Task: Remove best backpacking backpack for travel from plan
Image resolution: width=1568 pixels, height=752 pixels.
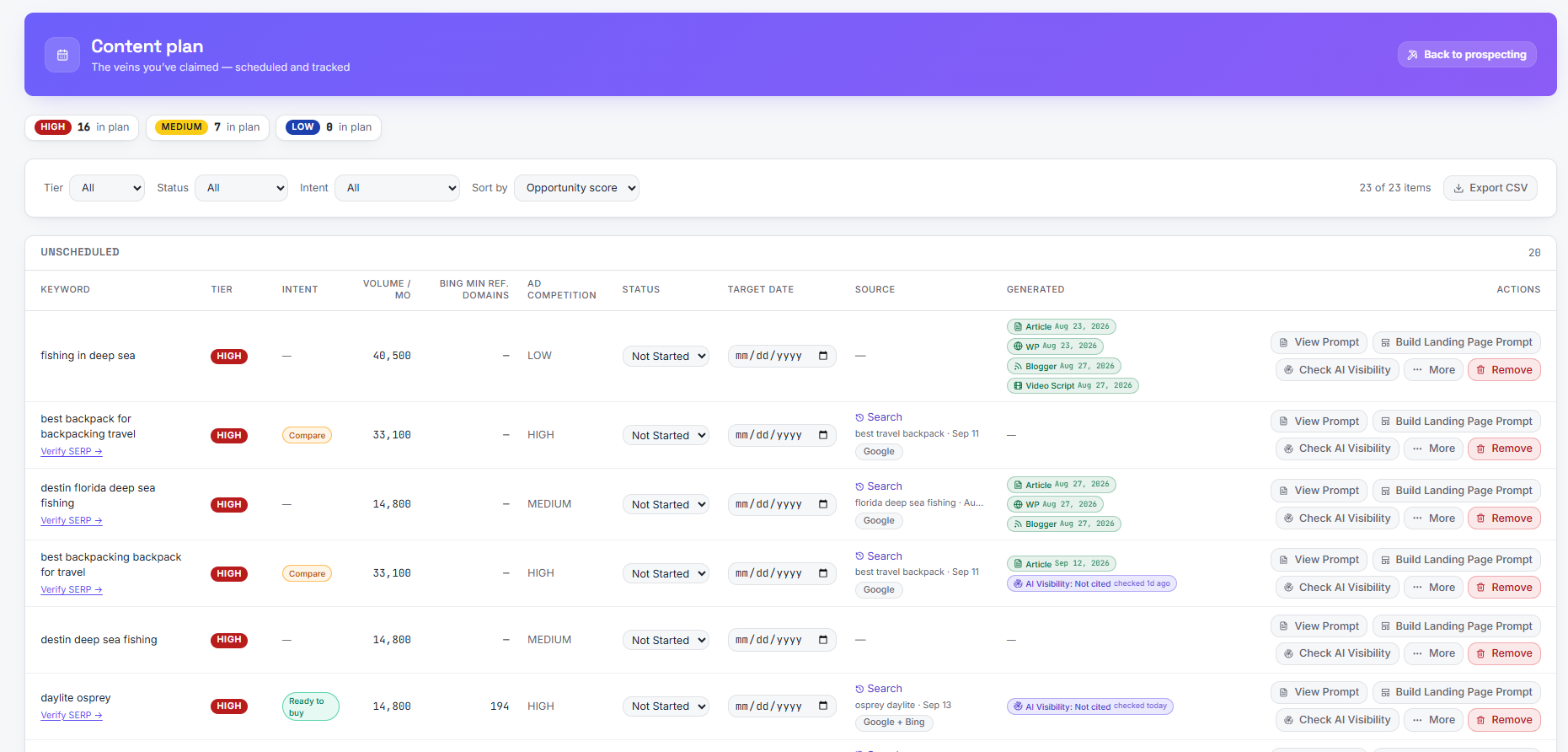Action: tap(1504, 588)
